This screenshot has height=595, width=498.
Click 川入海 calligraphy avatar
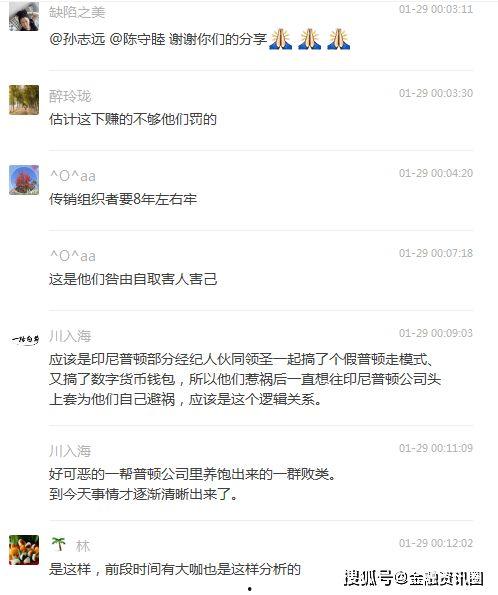[x=25, y=339]
